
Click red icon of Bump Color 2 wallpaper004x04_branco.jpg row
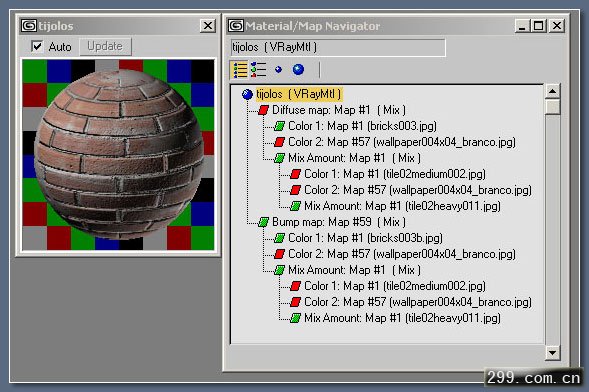(279, 254)
